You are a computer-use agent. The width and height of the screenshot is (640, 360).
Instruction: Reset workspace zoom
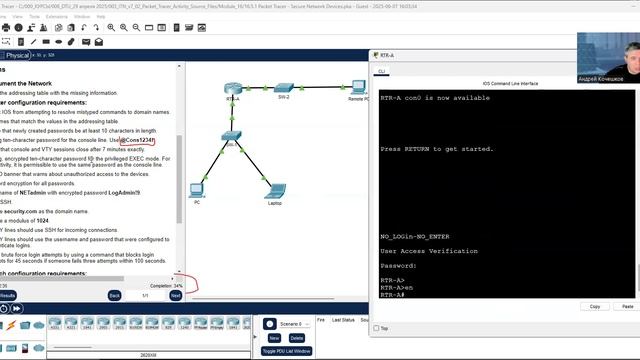coord(124,28)
